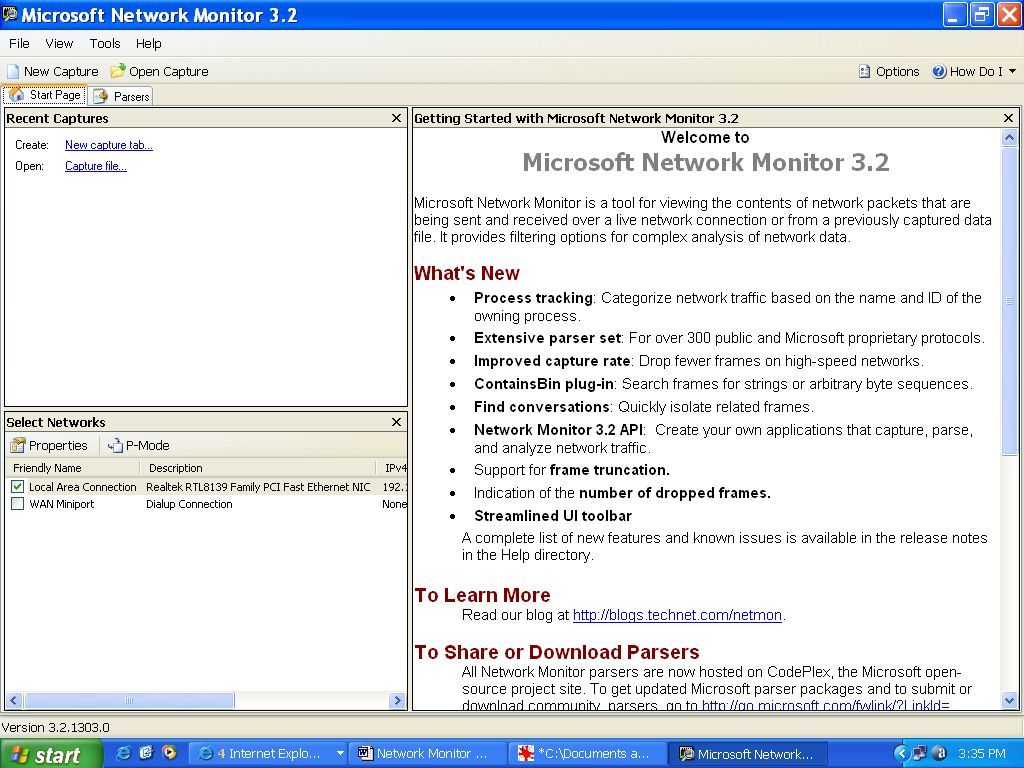Switch to the Parsers tab
Screen dimensions: 1024x768
(x=122, y=96)
